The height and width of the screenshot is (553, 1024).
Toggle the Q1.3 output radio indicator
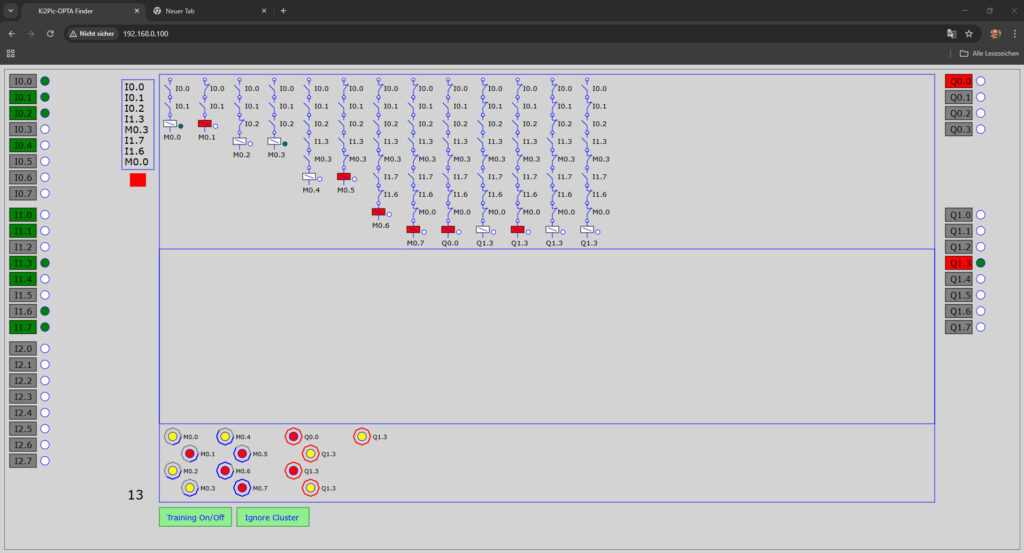pyautogui.click(x=981, y=263)
